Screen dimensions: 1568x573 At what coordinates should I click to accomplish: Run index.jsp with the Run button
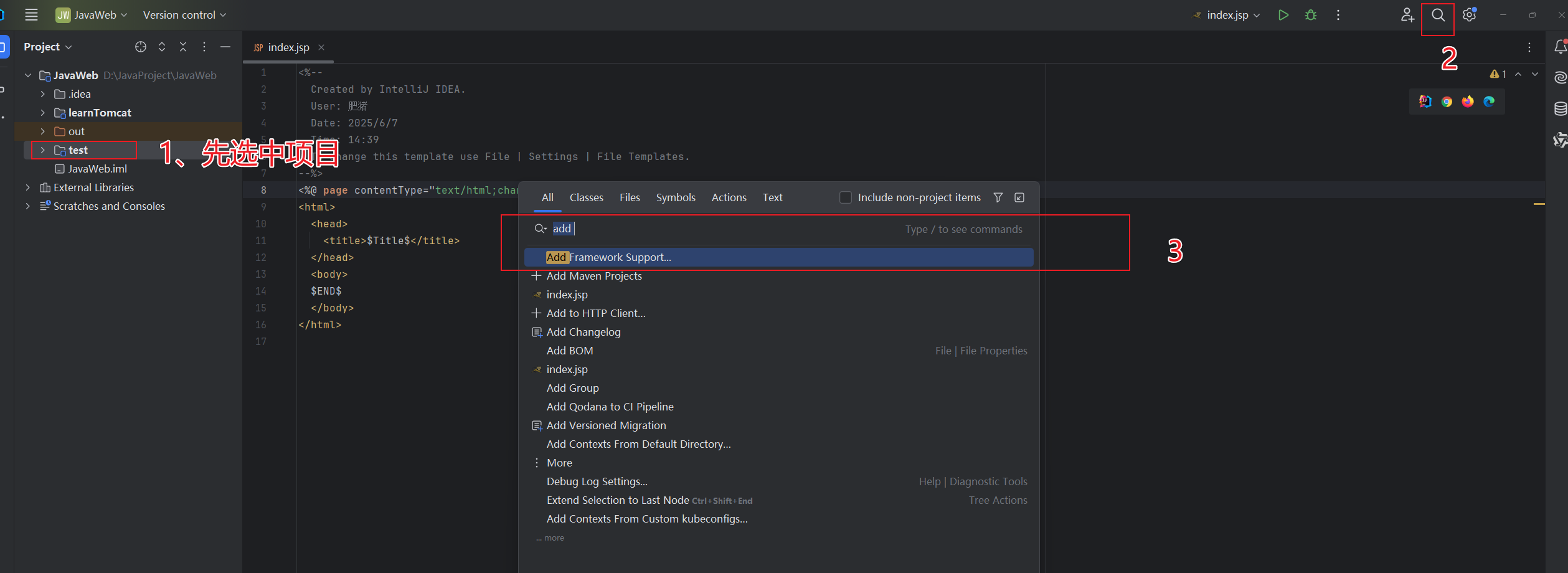pos(1283,15)
